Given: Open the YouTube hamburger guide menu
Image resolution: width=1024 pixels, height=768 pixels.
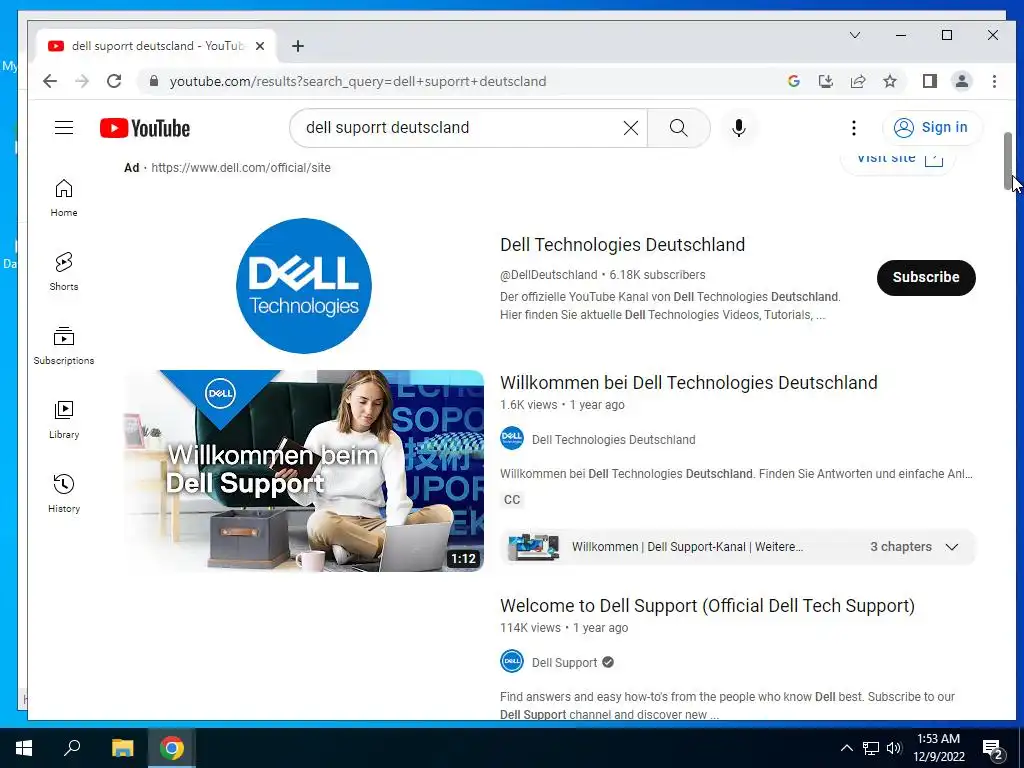Looking at the screenshot, I should pyautogui.click(x=64, y=127).
